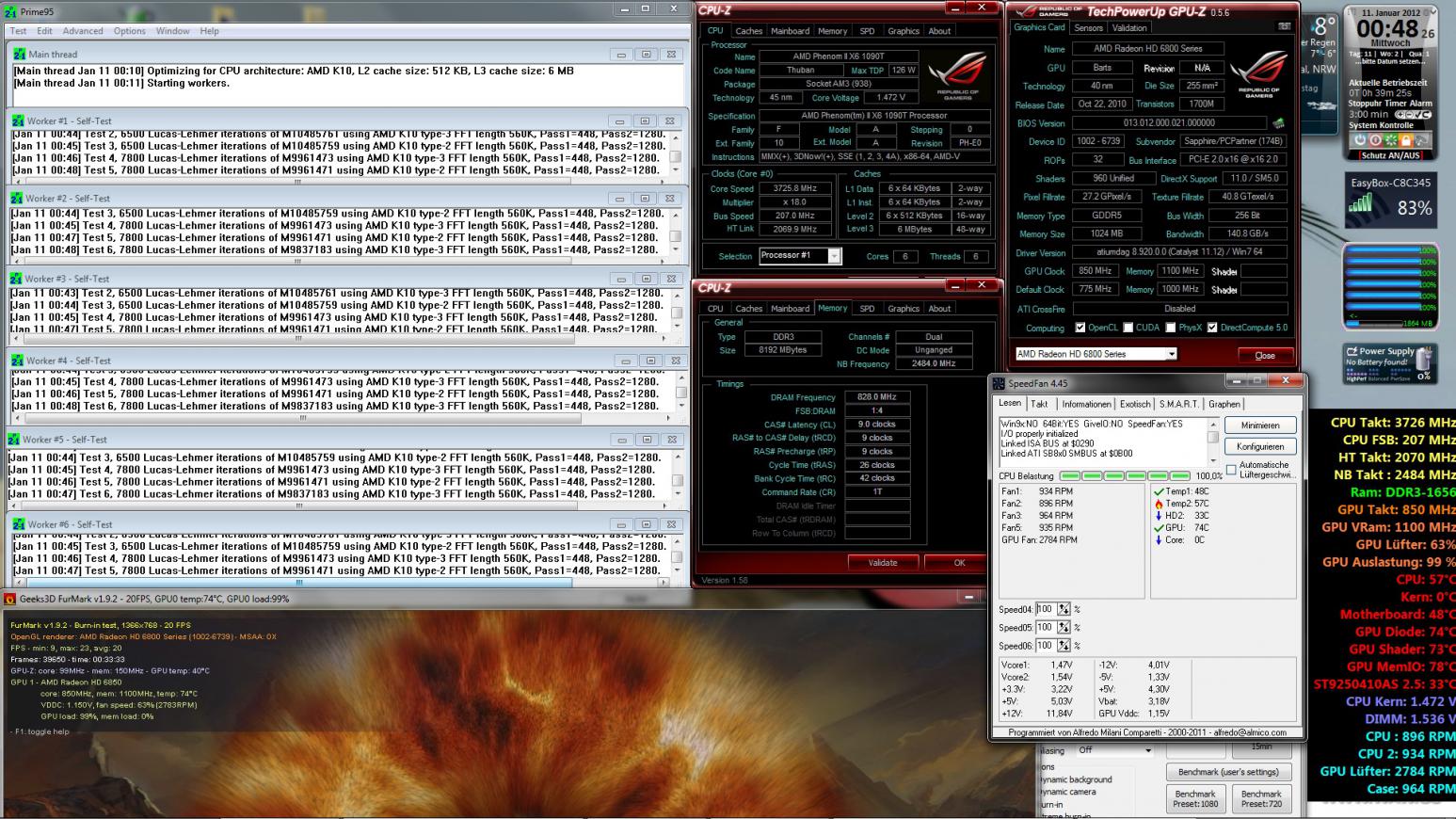Click the ROG logo in the CPU-Z CPU window
Image resolution: width=1456 pixels, height=819 pixels.
(x=957, y=78)
